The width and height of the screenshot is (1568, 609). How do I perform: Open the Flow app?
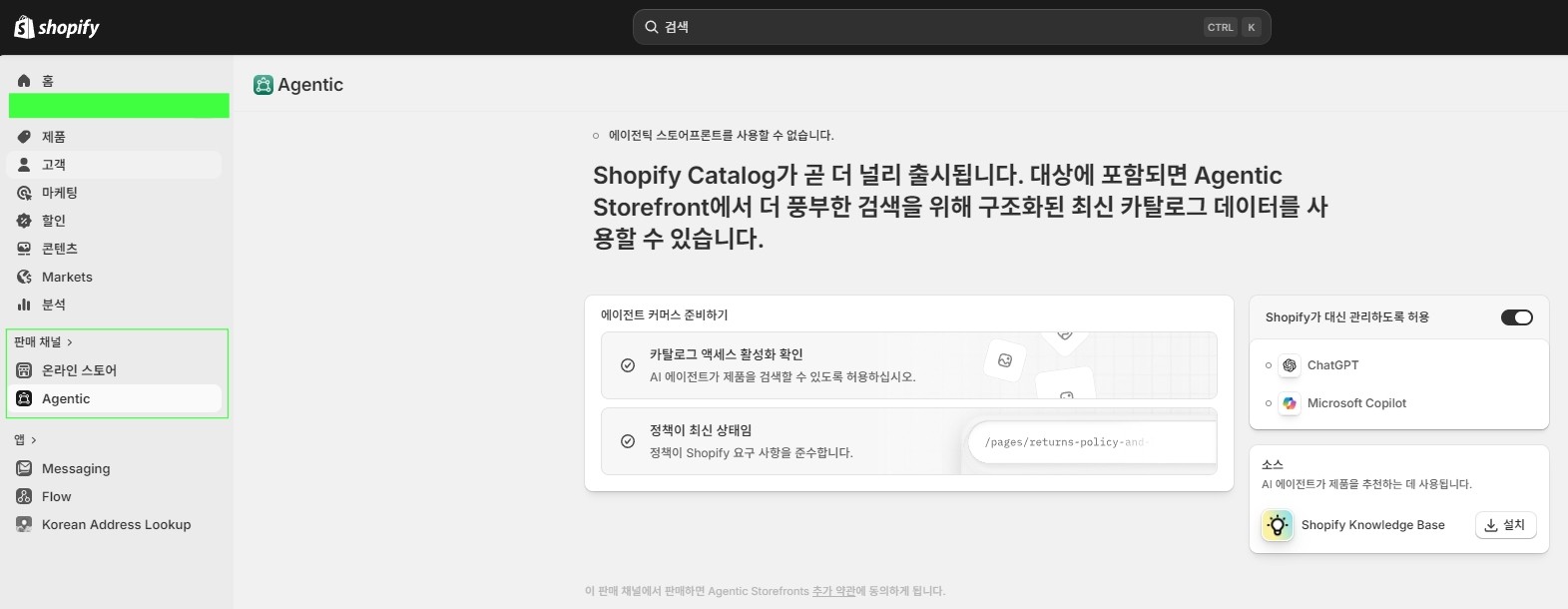114,496
